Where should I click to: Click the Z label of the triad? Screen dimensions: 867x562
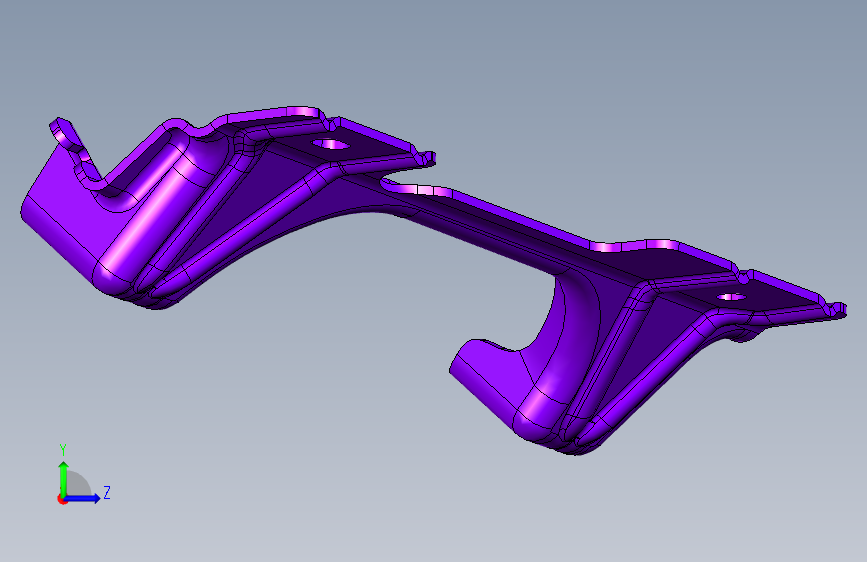pyautogui.click(x=107, y=492)
